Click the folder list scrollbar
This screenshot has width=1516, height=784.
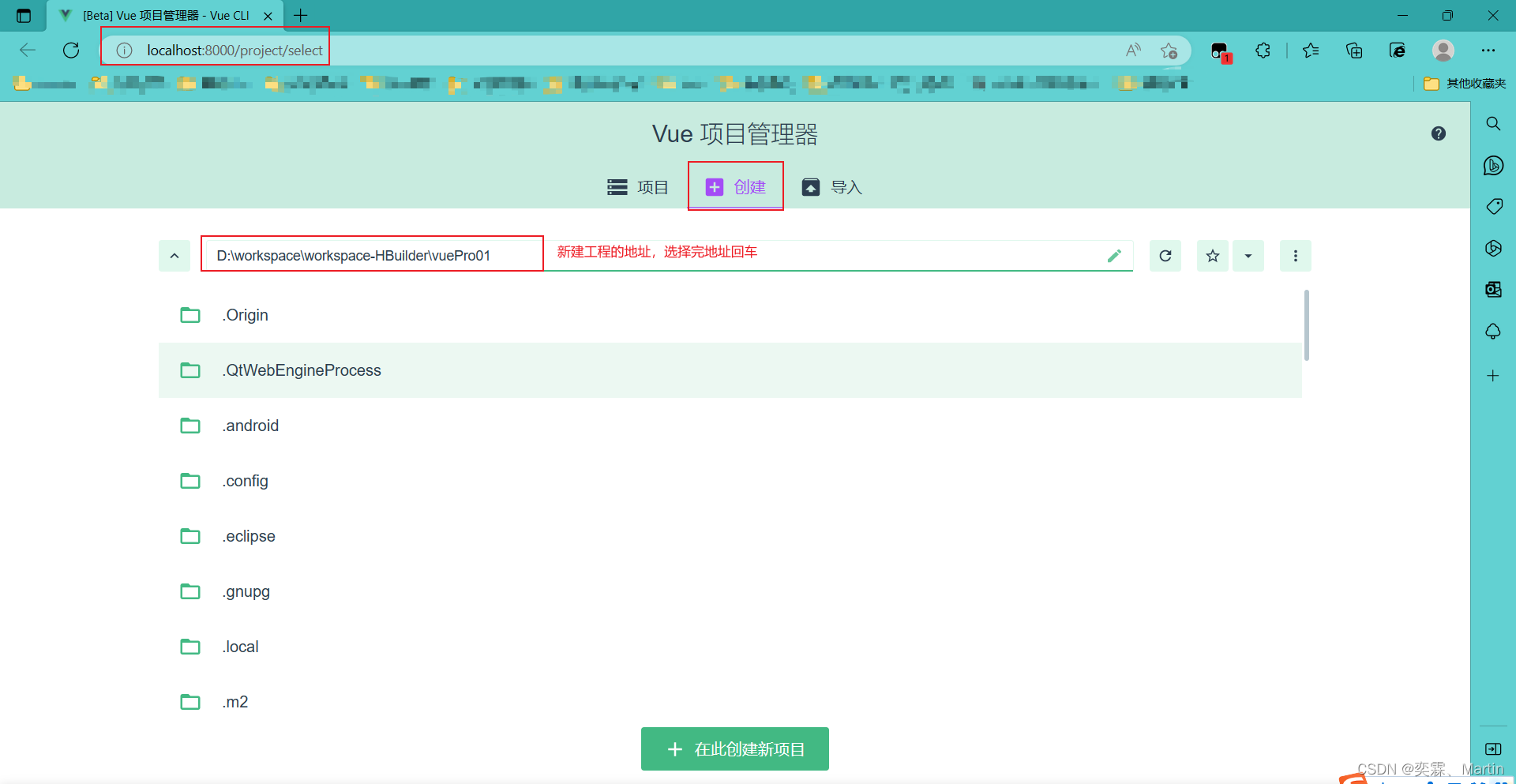tap(1307, 325)
